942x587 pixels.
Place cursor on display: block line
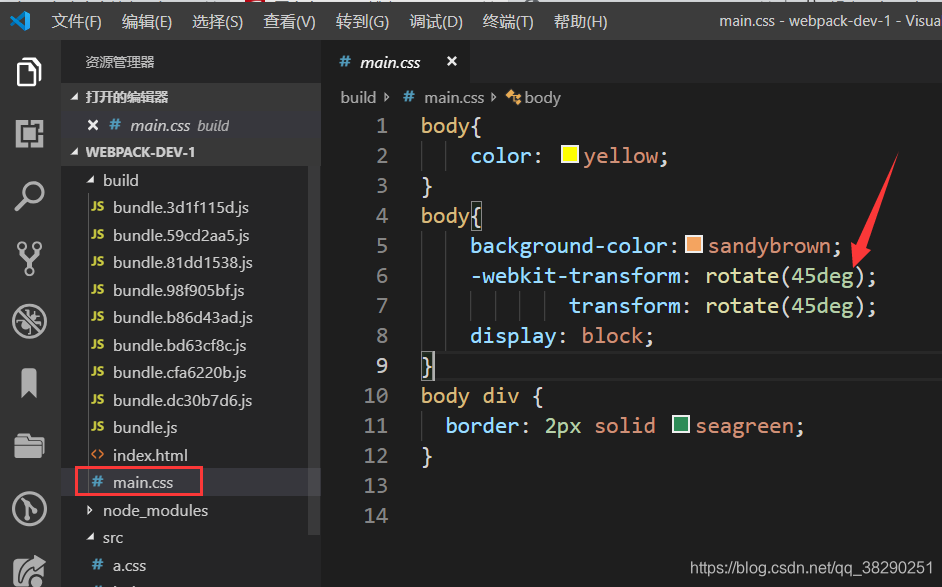tap(562, 336)
